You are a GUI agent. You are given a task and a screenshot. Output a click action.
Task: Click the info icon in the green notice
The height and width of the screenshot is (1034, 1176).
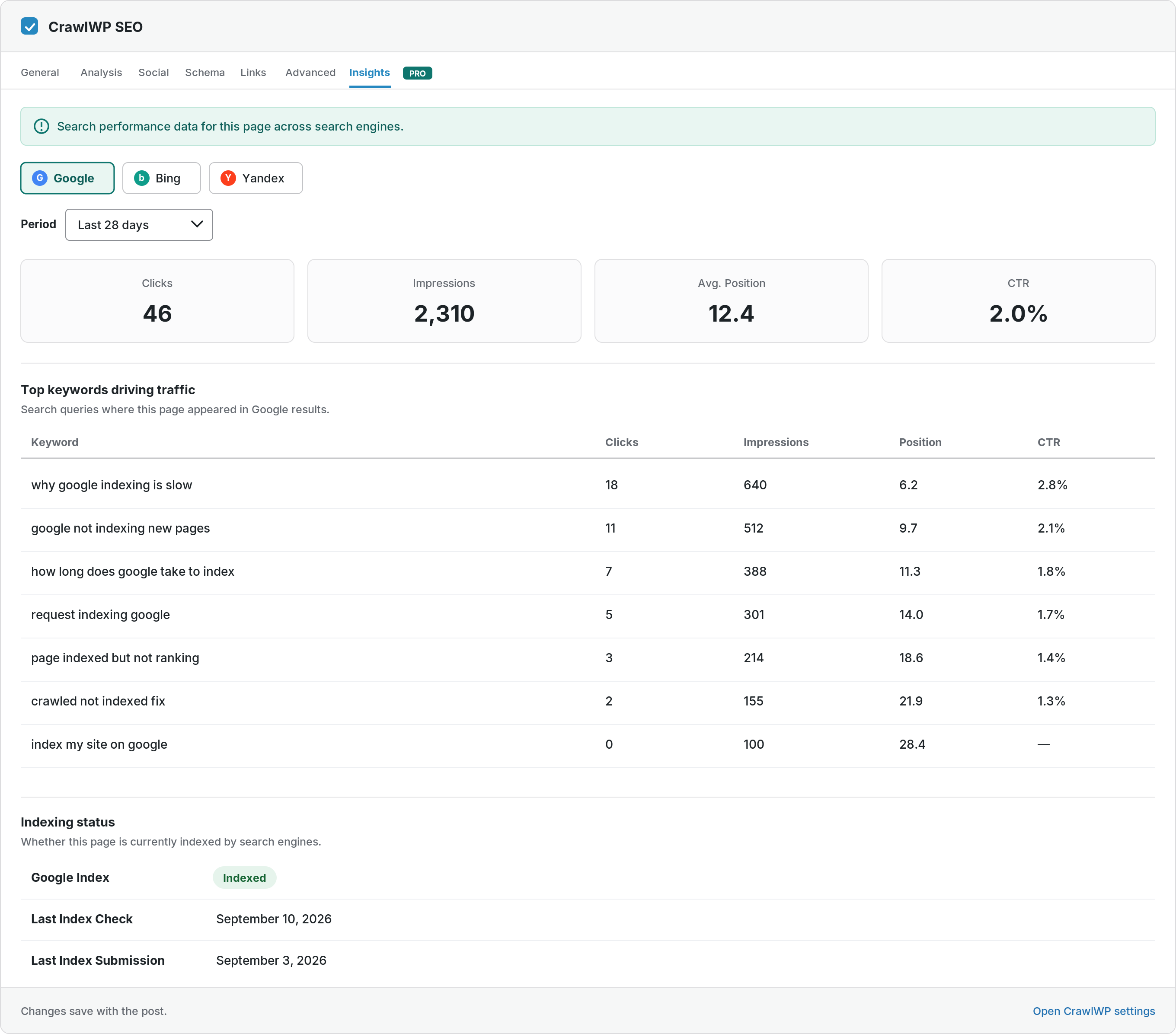pyautogui.click(x=42, y=127)
